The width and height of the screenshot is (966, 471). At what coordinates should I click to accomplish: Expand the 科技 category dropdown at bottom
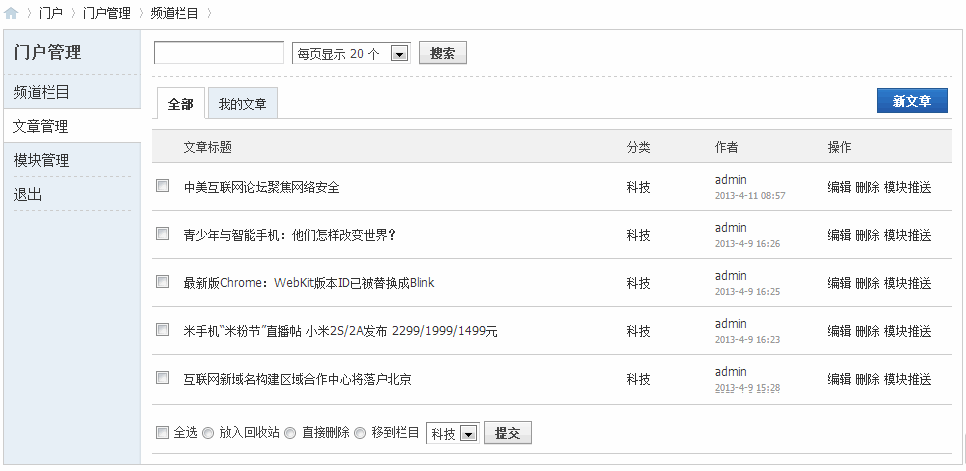click(468, 434)
